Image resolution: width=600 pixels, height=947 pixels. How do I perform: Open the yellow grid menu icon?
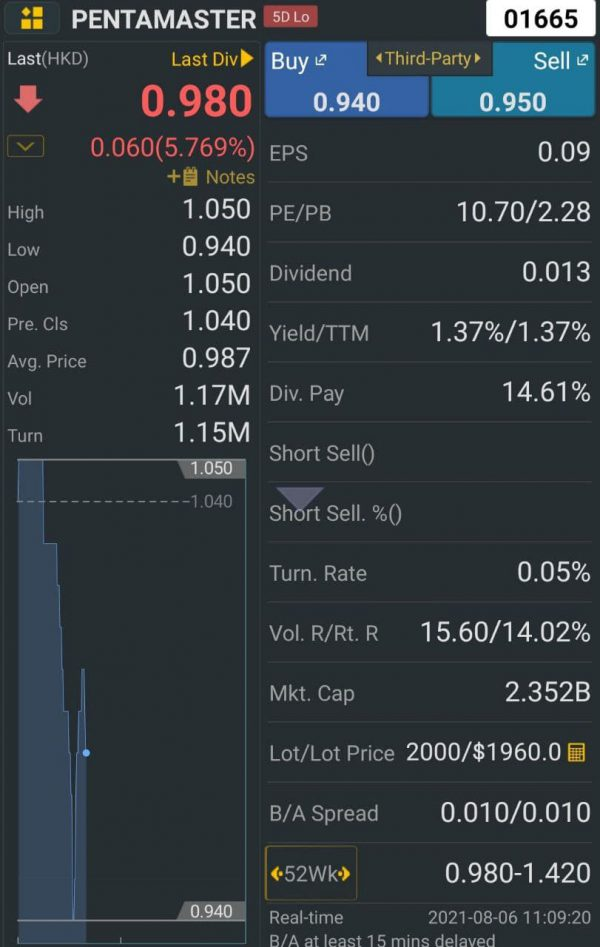pos(31,18)
